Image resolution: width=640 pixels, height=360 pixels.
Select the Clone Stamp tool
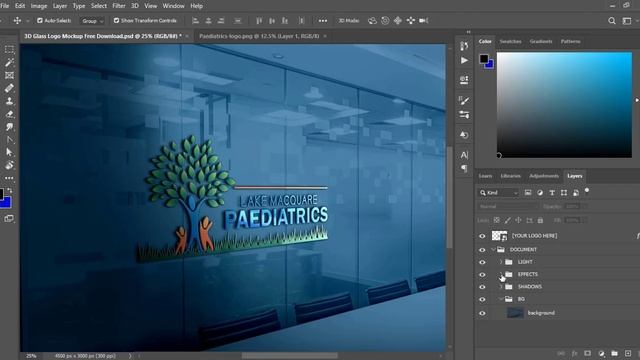click(9, 101)
